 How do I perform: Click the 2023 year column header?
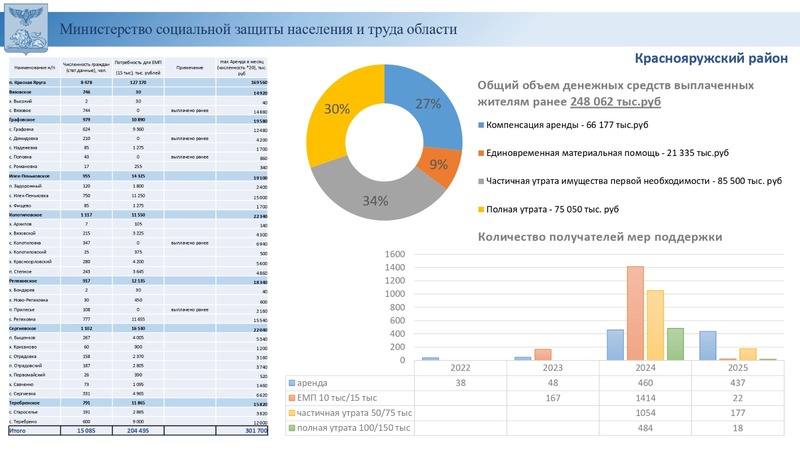tap(553, 368)
